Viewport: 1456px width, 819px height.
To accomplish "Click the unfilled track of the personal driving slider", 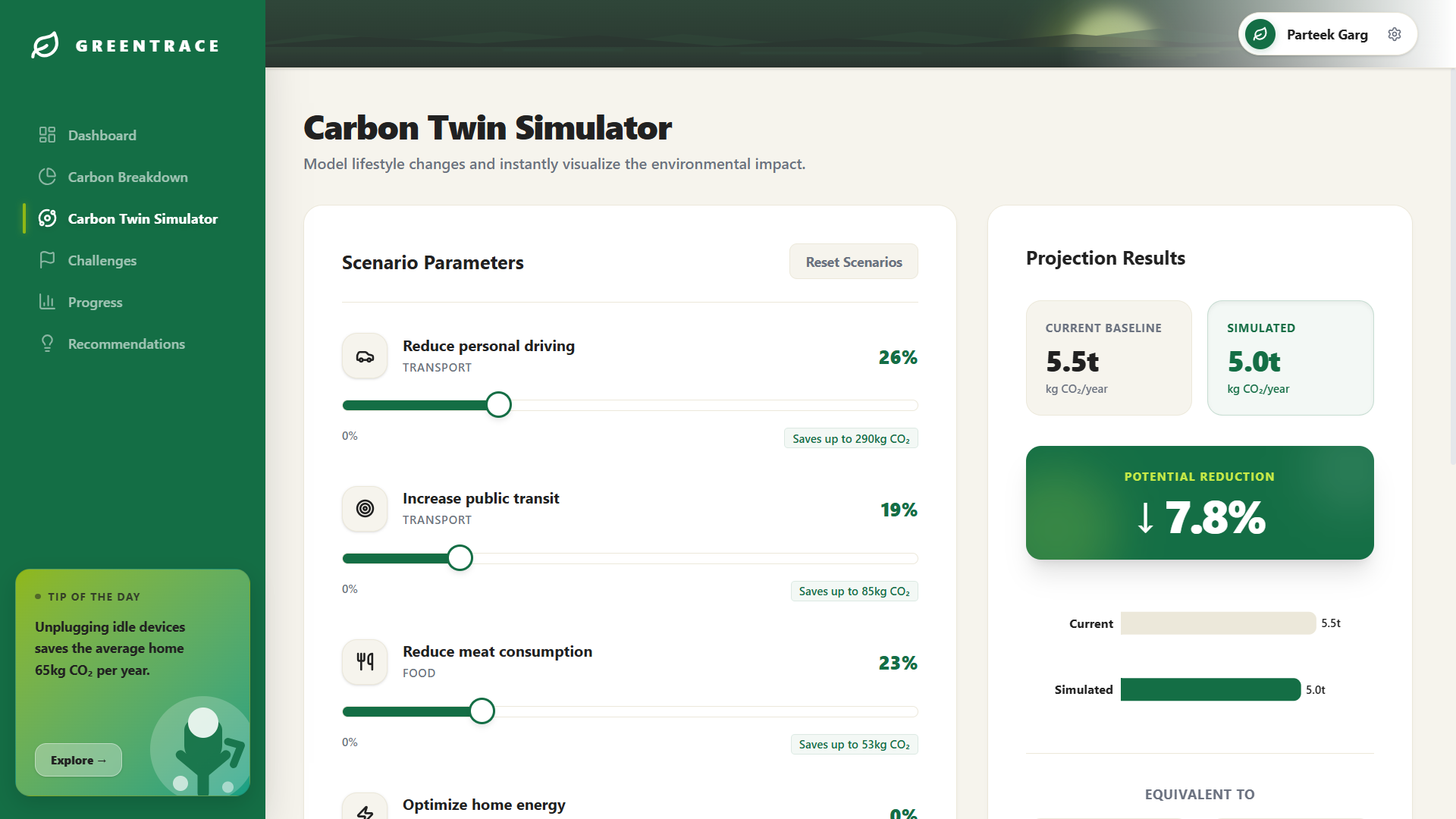I will point(714,405).
